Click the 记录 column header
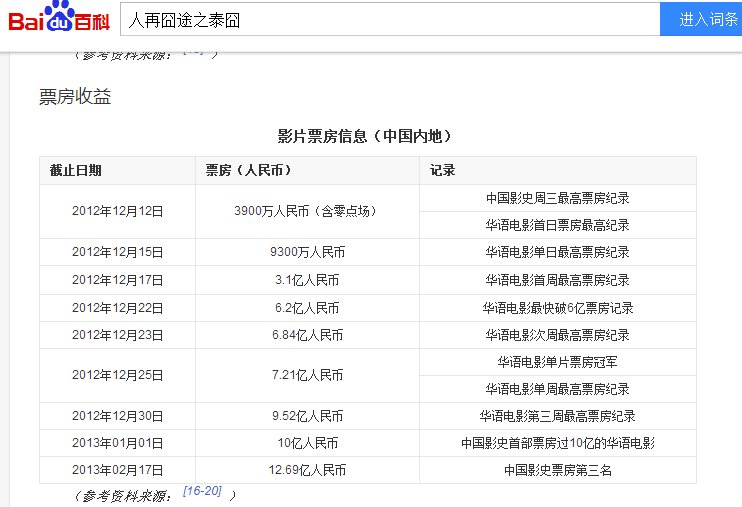The image size is (742, 507). 443,170
